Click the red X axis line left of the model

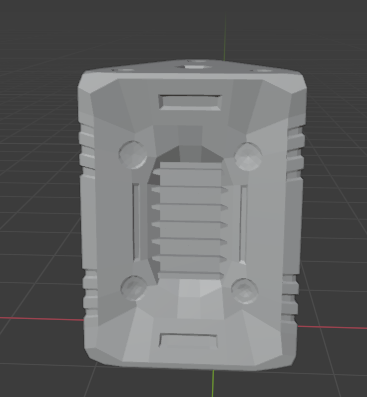[42, 319]
